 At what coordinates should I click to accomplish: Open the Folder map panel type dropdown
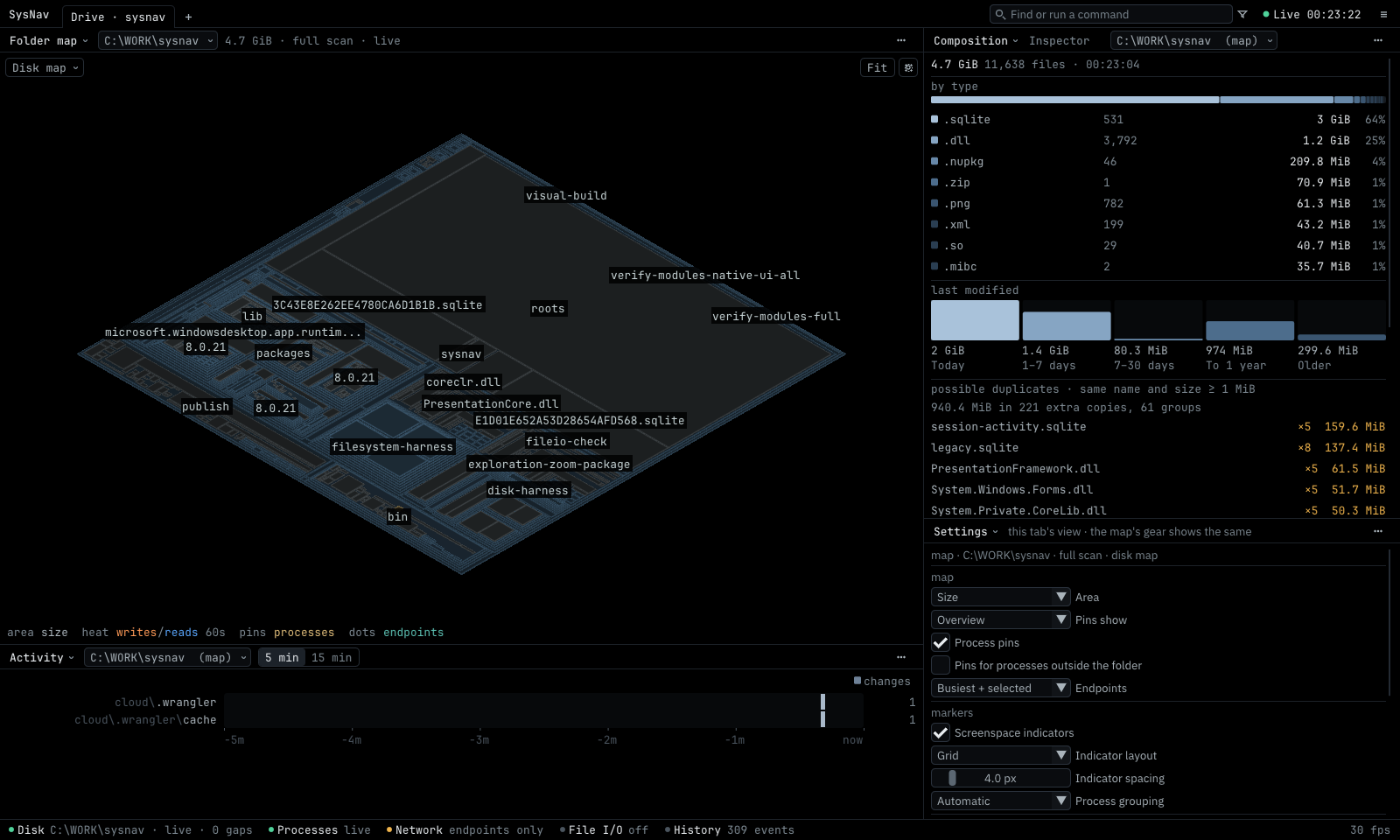[x=48, y=40]
